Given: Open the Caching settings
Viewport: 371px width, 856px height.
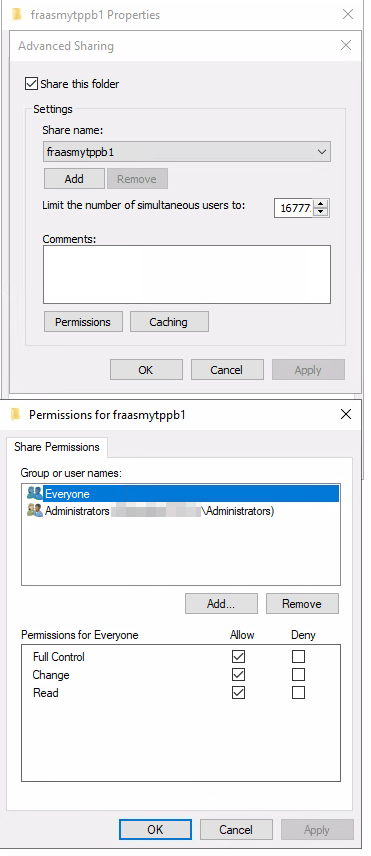Looking at the screenshot, I should [169, 322].
